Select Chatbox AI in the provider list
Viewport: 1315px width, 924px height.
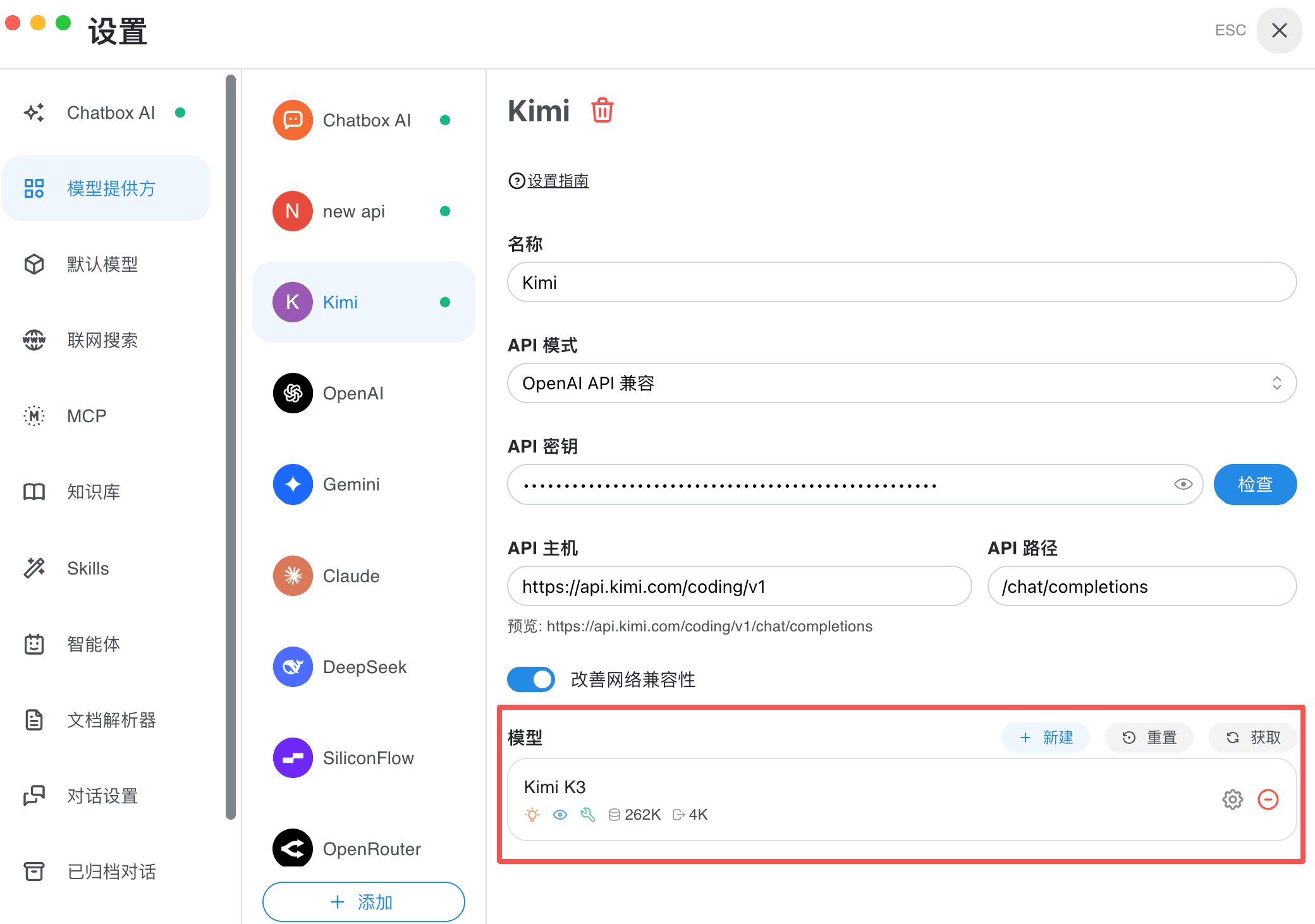tap(364, 120)
